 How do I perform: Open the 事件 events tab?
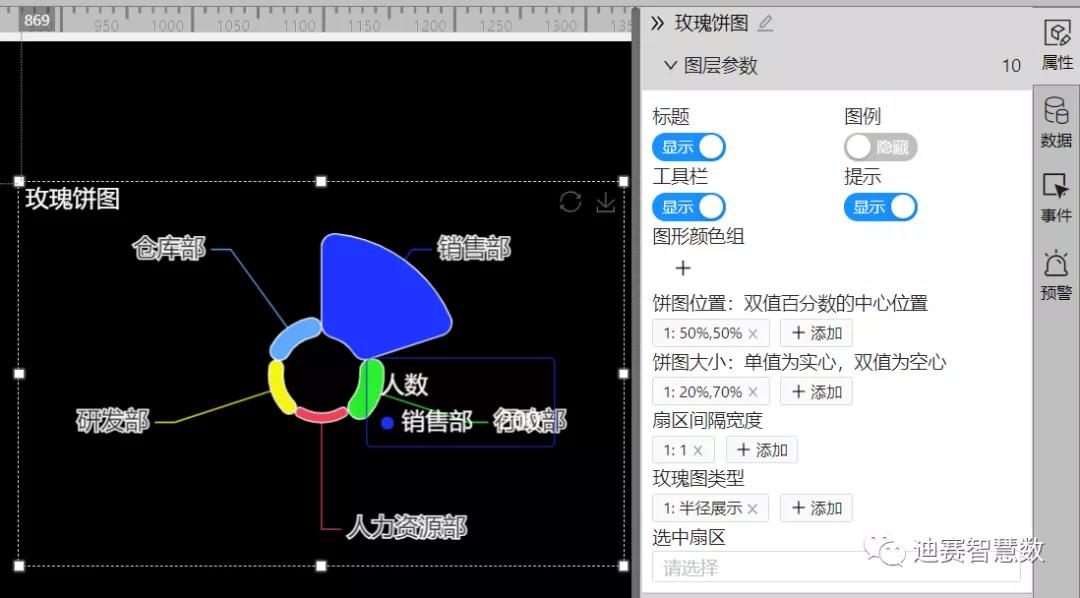point(1056,197)
